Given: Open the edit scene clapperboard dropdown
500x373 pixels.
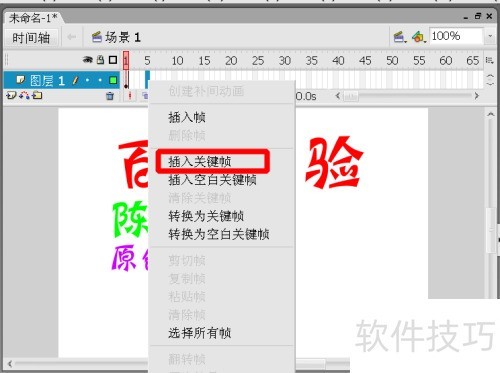Looking at the screenshot, I should [x=400, y=37].
